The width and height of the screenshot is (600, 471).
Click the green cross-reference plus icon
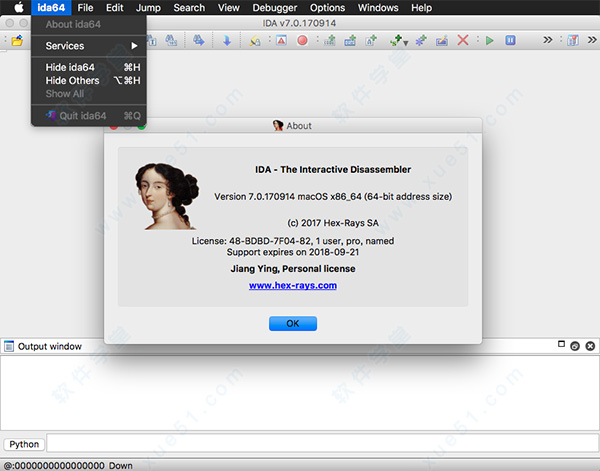(x=396, y=40)
